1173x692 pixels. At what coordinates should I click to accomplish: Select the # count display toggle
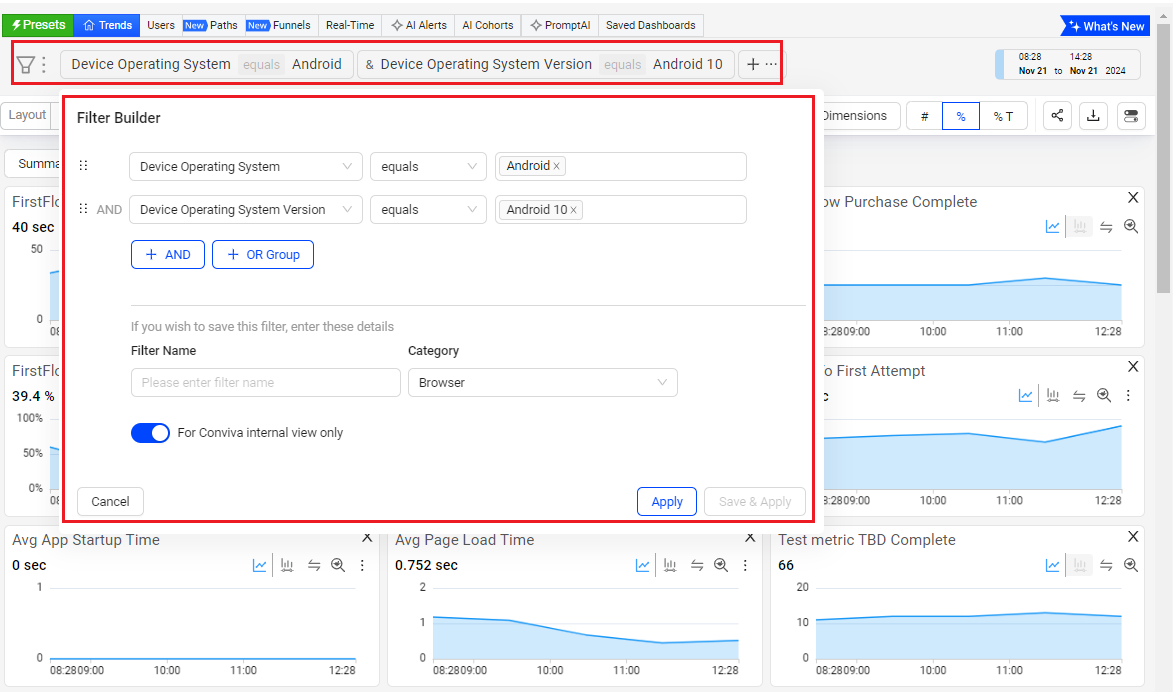coord(924,116)
